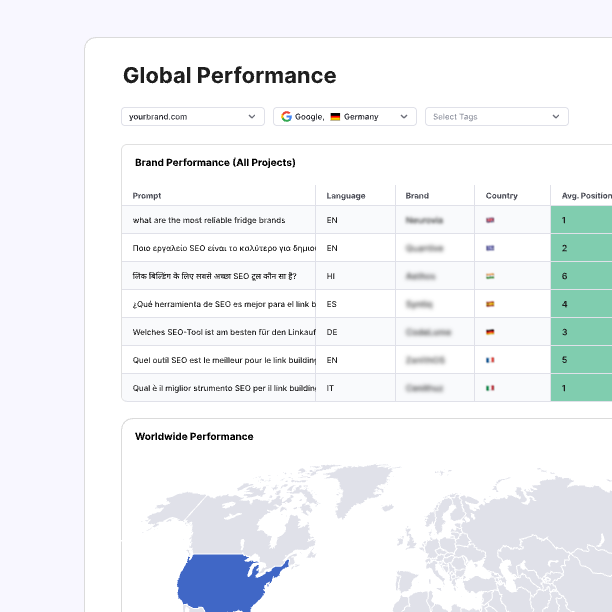Select the Hindi SEO prompt row
The height and width of the screenshot is (612, 612).
click(215, 276)
